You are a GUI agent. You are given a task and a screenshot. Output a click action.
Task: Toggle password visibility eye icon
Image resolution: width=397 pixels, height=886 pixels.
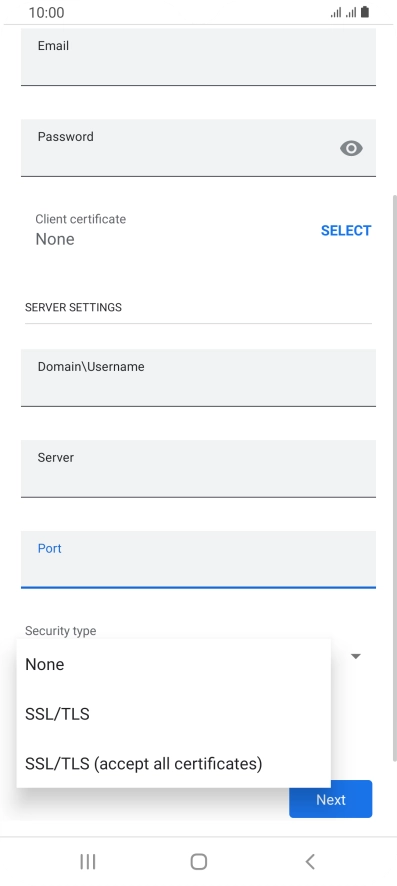pyautogui.click(x=351, y=148)
